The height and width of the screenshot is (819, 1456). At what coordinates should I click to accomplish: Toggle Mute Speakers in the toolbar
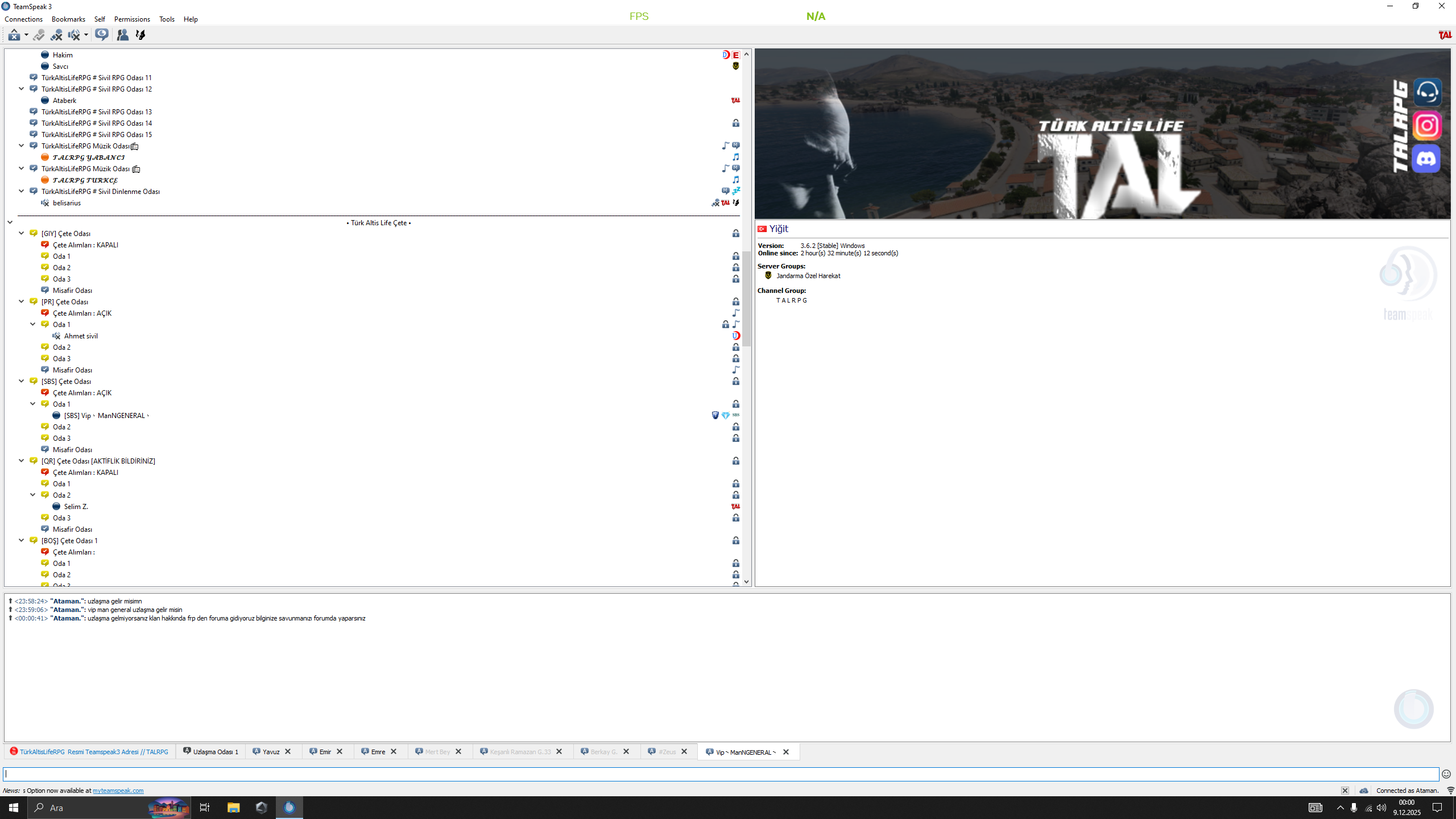click(74, 35)
